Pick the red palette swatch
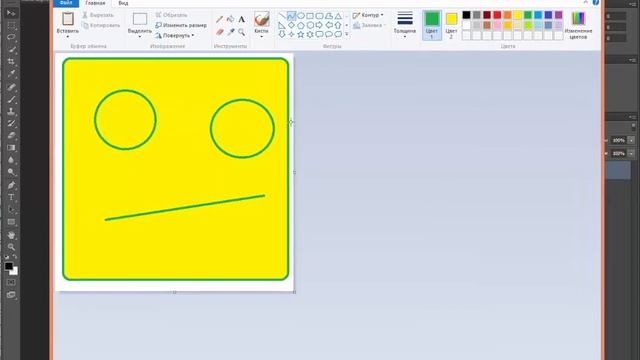This screenshot has height=360, width=640. tap(497, 15)
